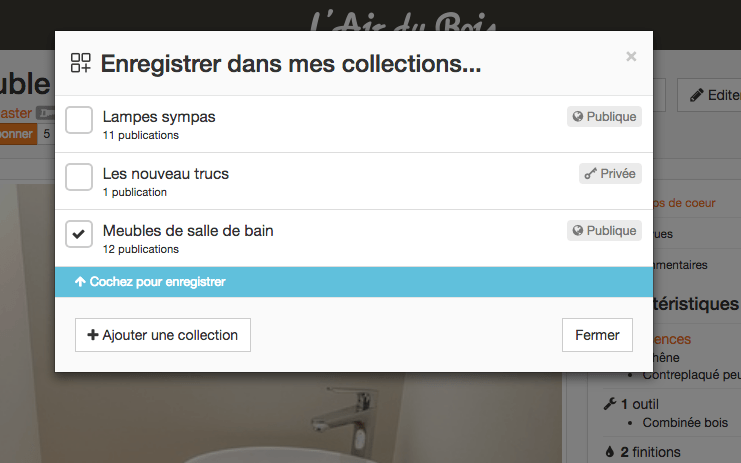Click the key icon on Privée badge
741x463 pixels.
(x=590, y=173)
